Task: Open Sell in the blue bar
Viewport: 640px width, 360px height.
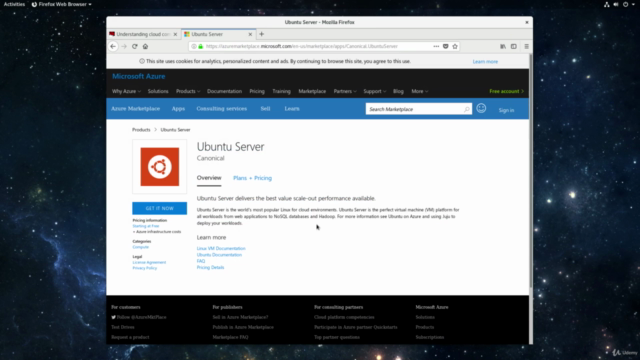Action: click(x=265, y=109)
